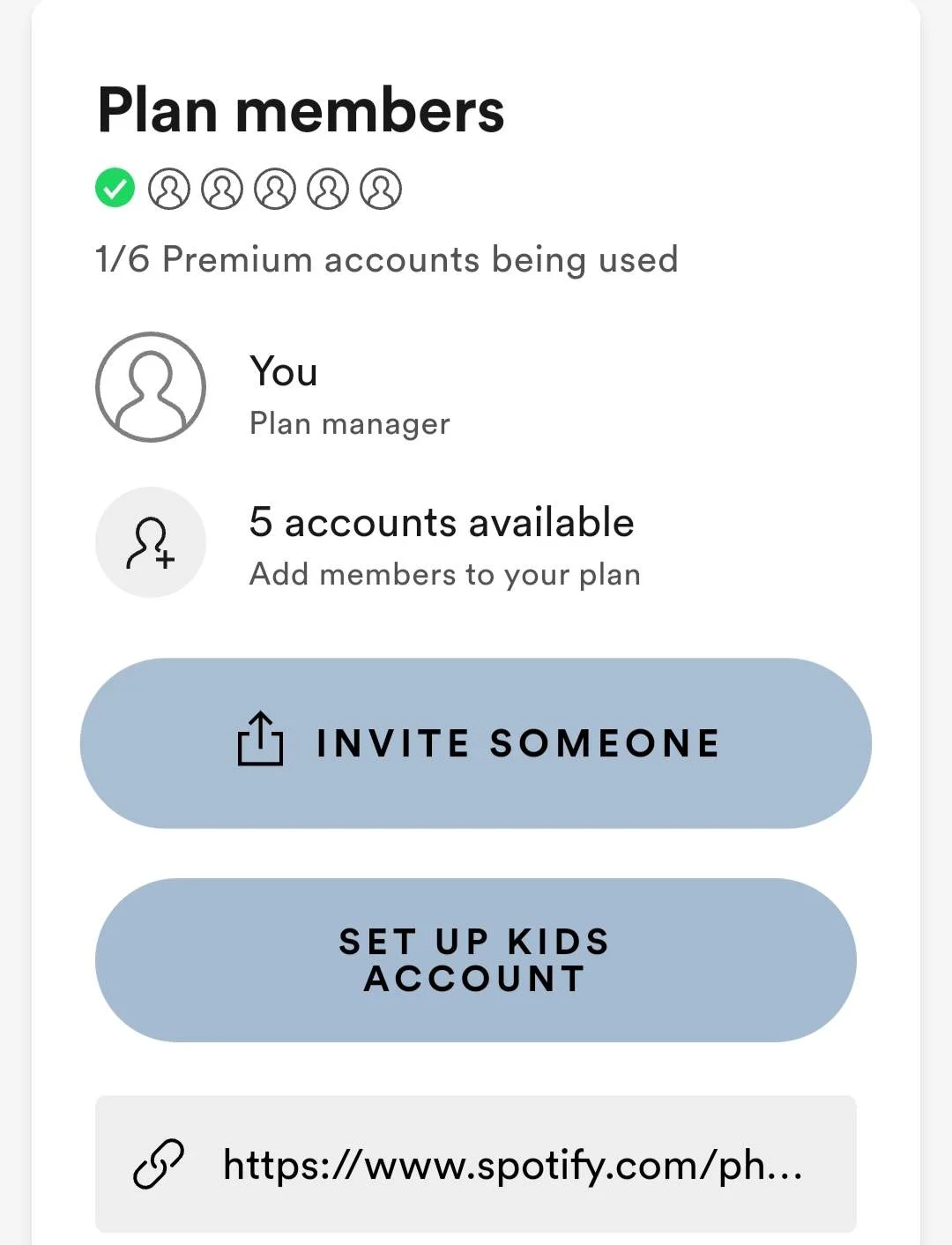Click the 1/6 Premium accounts being used text
The image size is (952, 1245).
387,260
